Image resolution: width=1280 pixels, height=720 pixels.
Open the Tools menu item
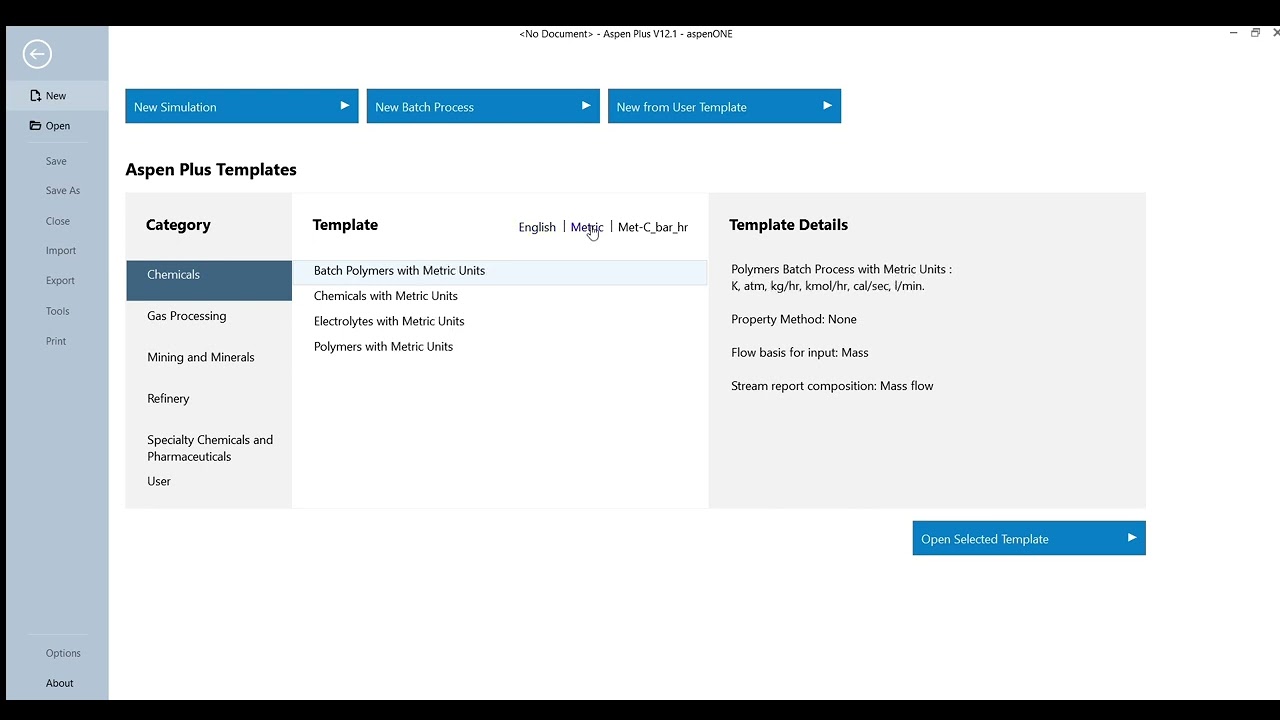[x=57, y=311]
